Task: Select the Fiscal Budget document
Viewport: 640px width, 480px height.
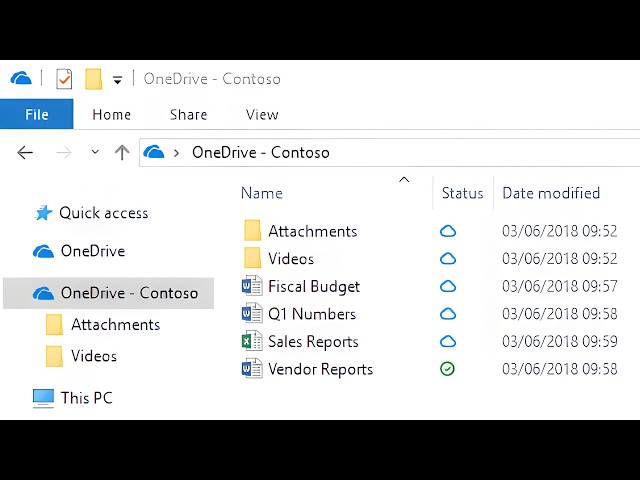Action: [314, 287]
